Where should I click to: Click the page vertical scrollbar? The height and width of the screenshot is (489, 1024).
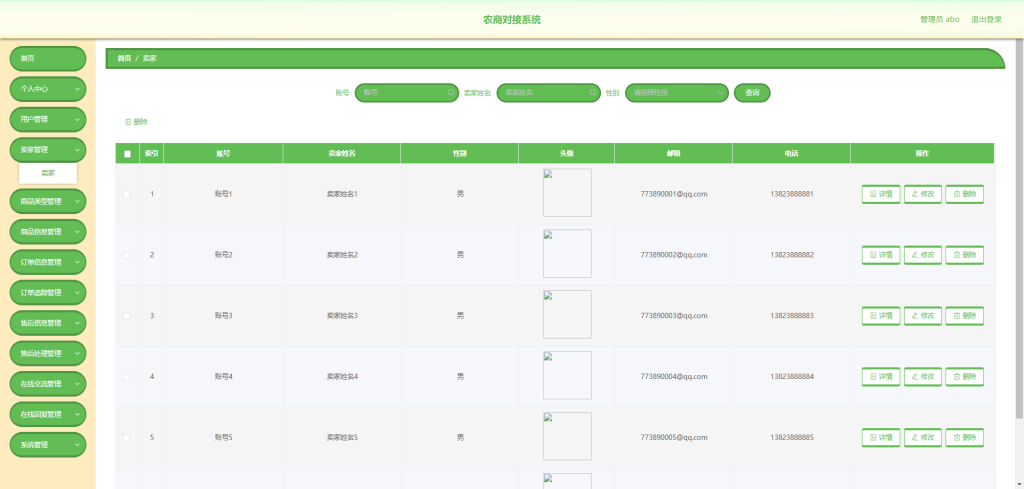(x=1019, y=229)
